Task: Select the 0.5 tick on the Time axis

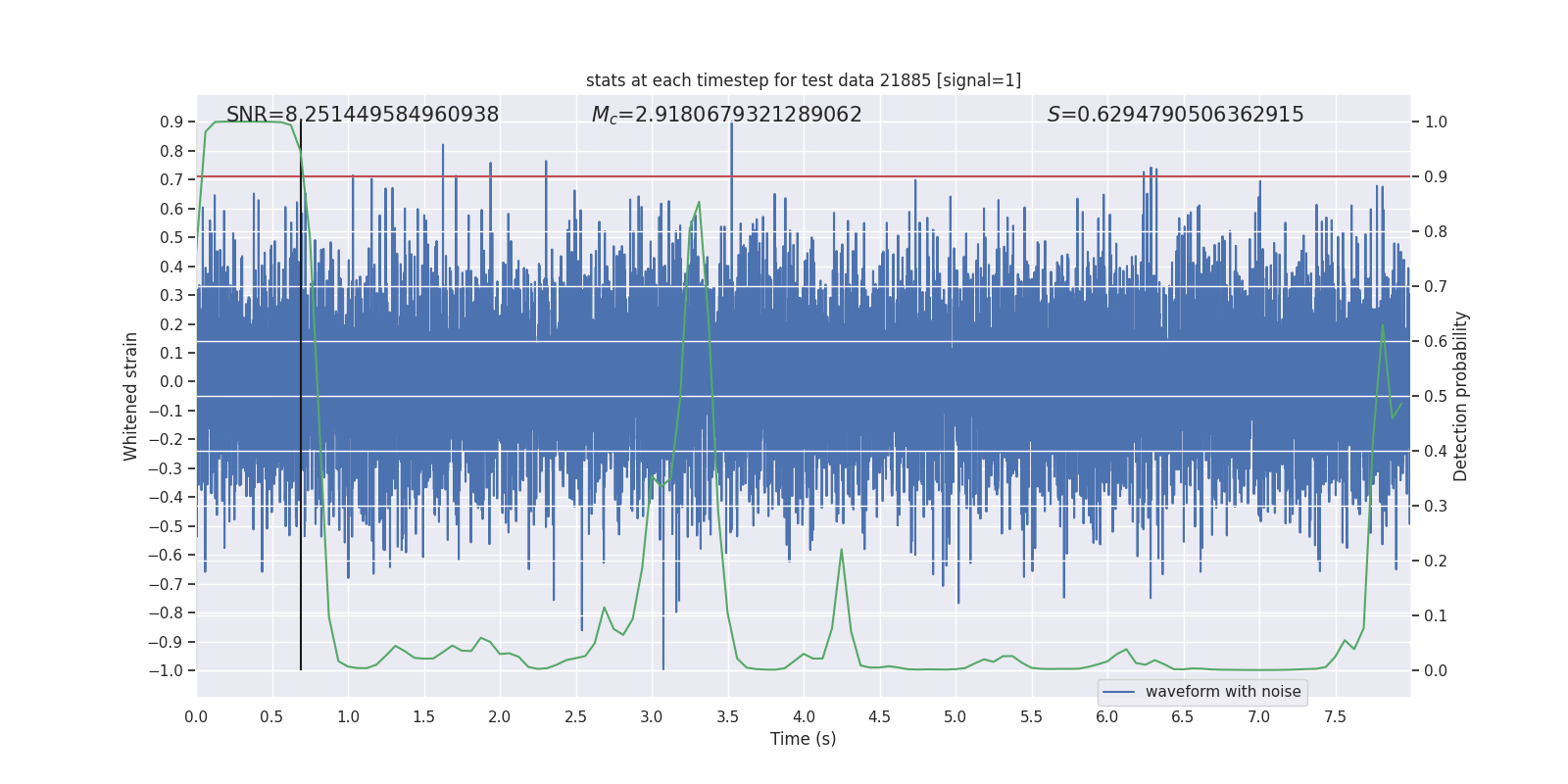Action: (x=271, y=716)
